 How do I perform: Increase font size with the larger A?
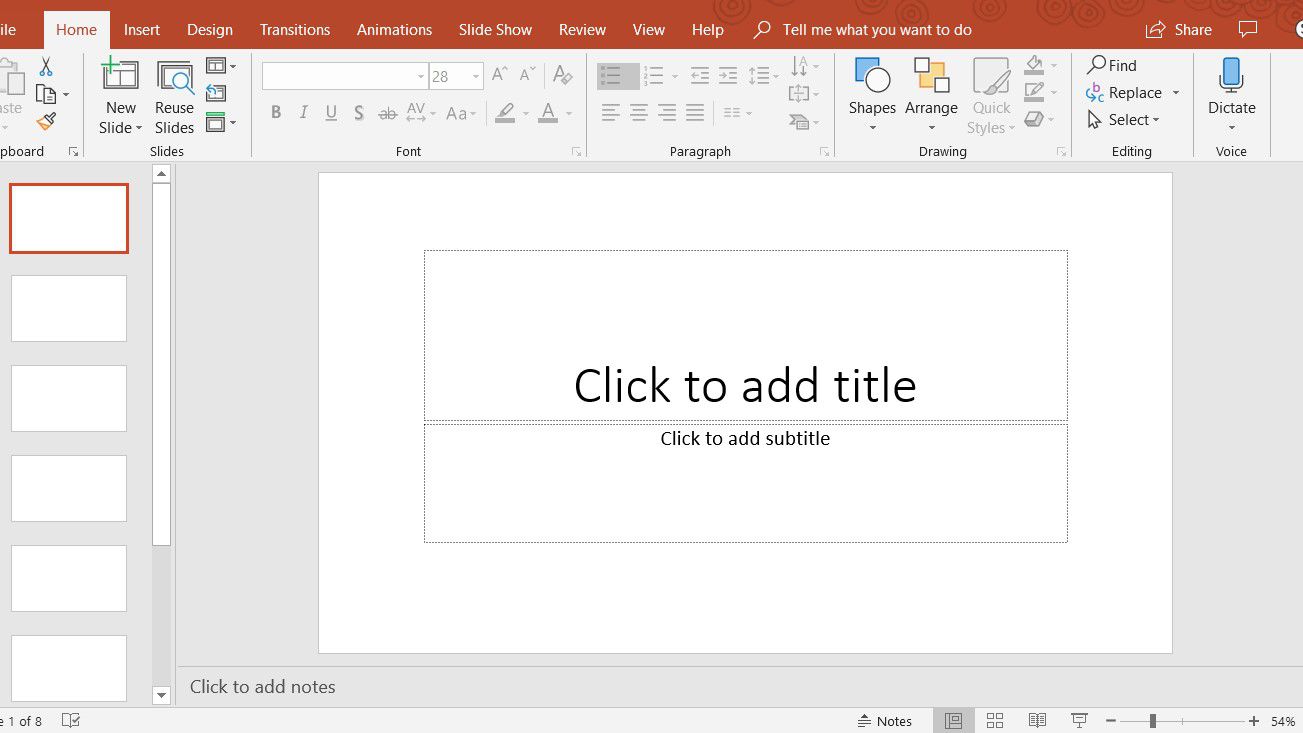(x=500, y=75)
